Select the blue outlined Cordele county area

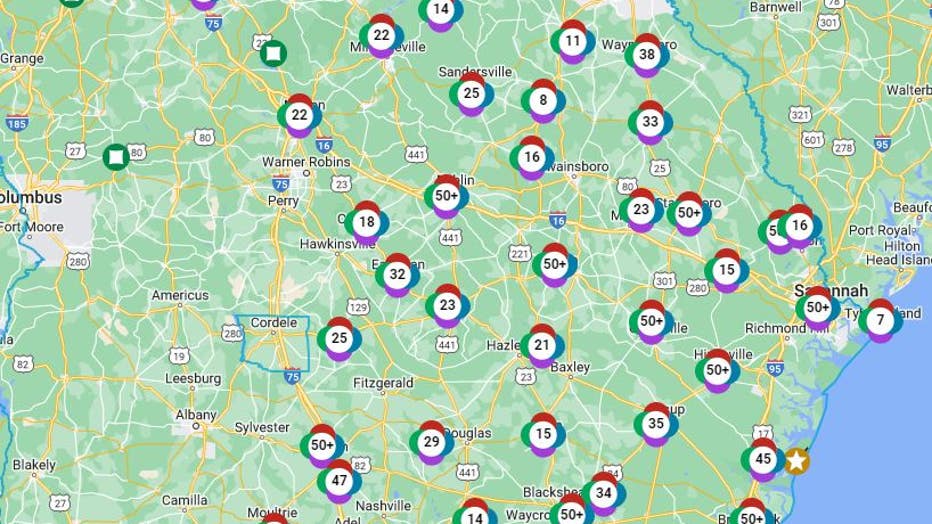(x=273, y=345)
